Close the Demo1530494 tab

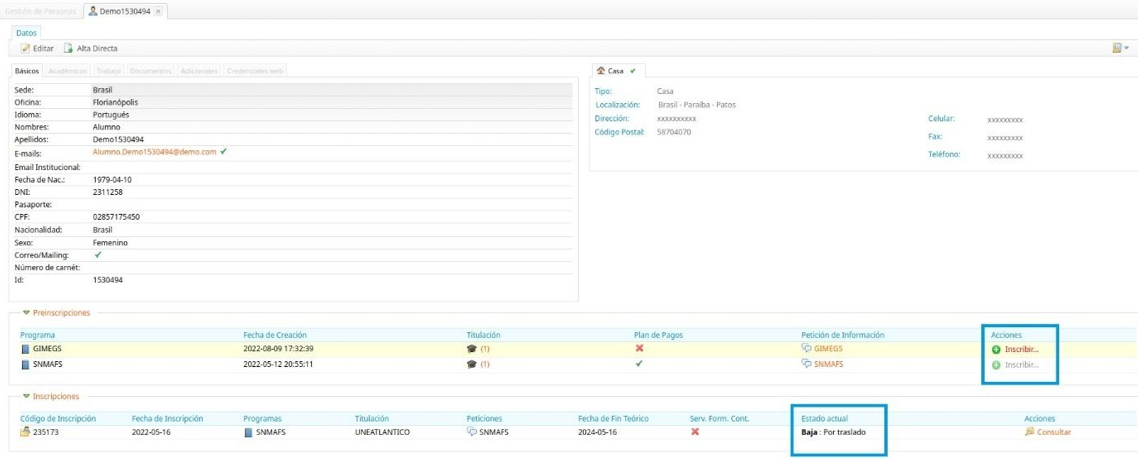pyautogui.click(x=158, y=11)
